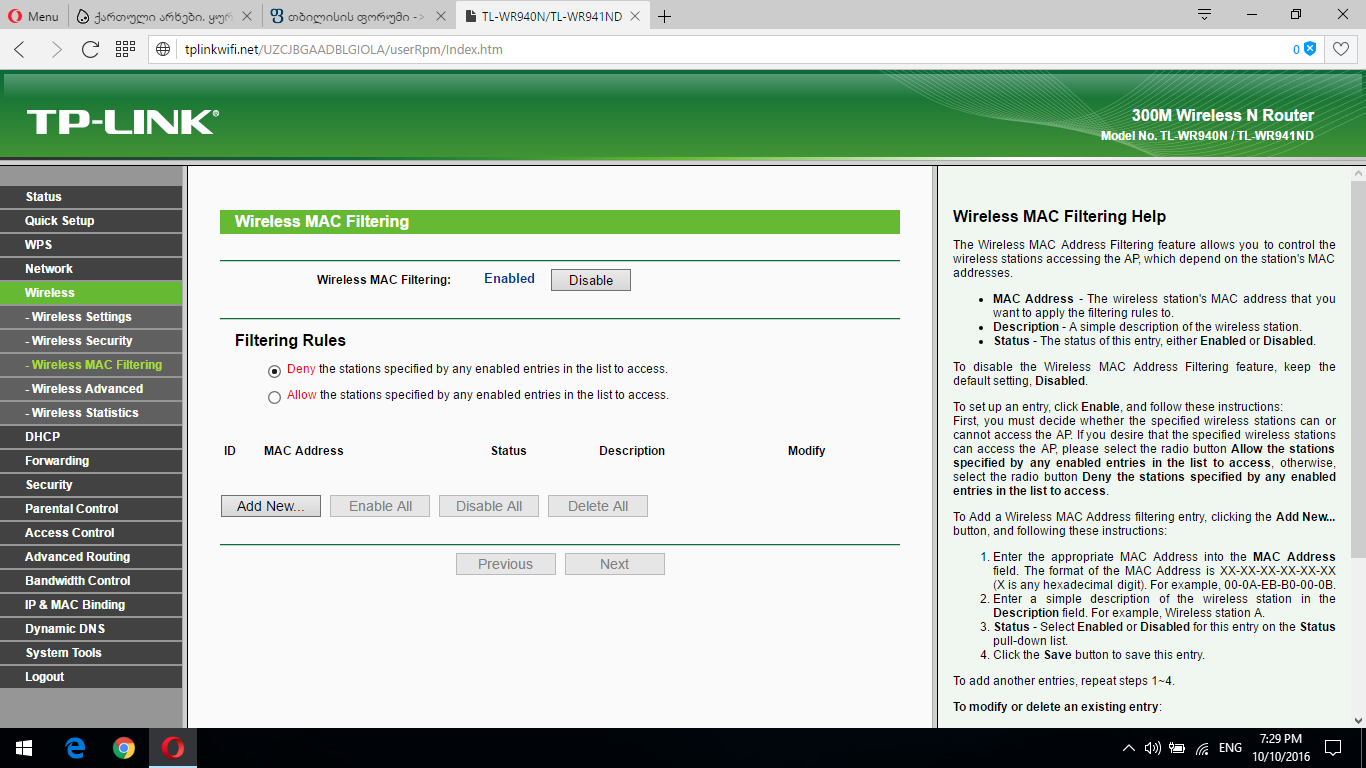Open the Forwarding menu section
1366x768 pixels.
tap(91, 461)
